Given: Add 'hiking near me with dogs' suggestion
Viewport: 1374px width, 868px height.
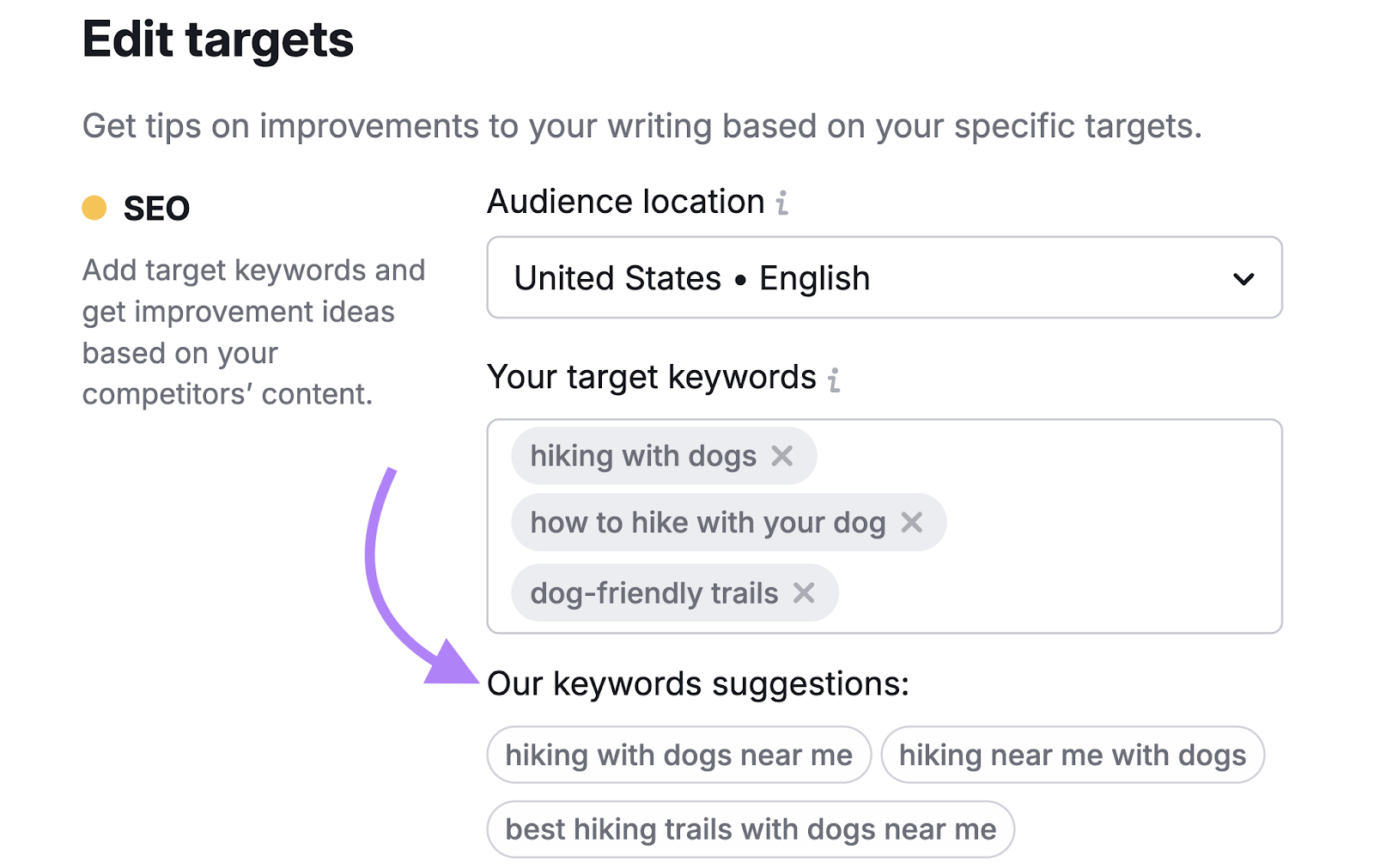Looking at the screenshot, I should coord(1071,755).
